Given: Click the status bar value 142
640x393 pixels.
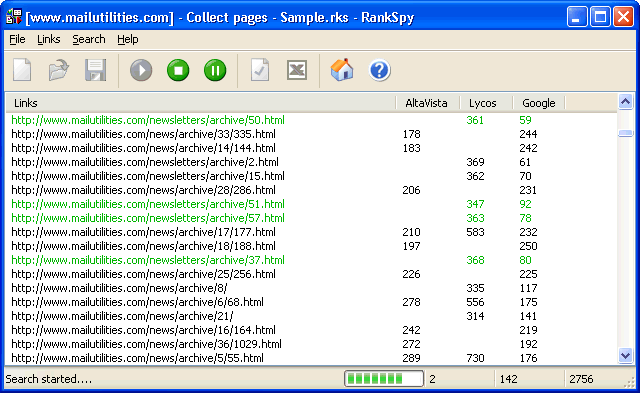Looking at the screenshot, I should [509, 379].
